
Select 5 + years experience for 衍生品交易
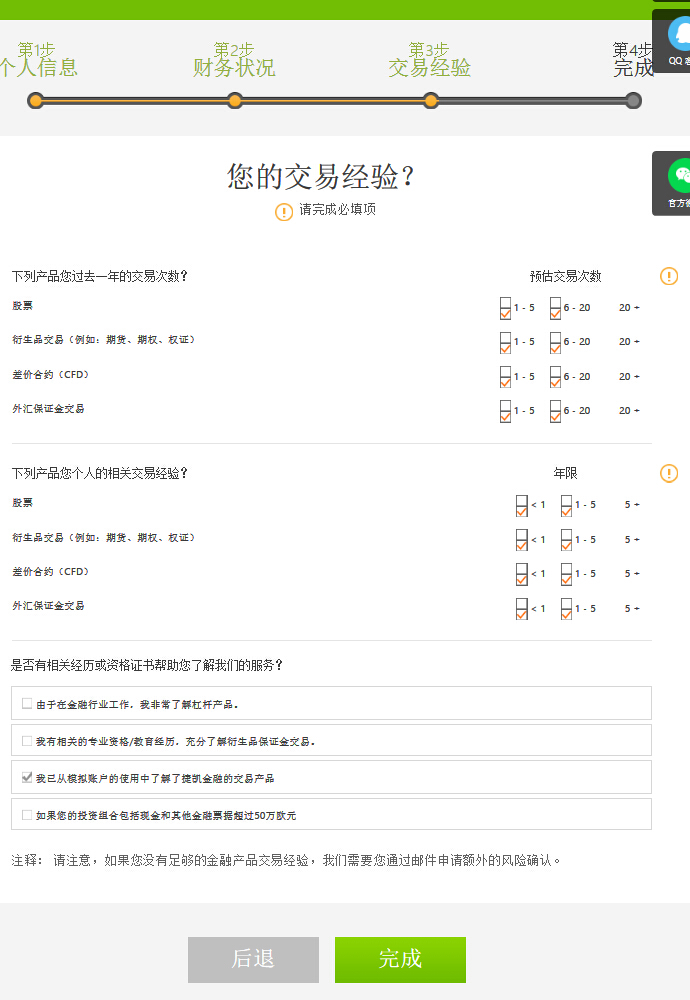(x=632, y=540)
